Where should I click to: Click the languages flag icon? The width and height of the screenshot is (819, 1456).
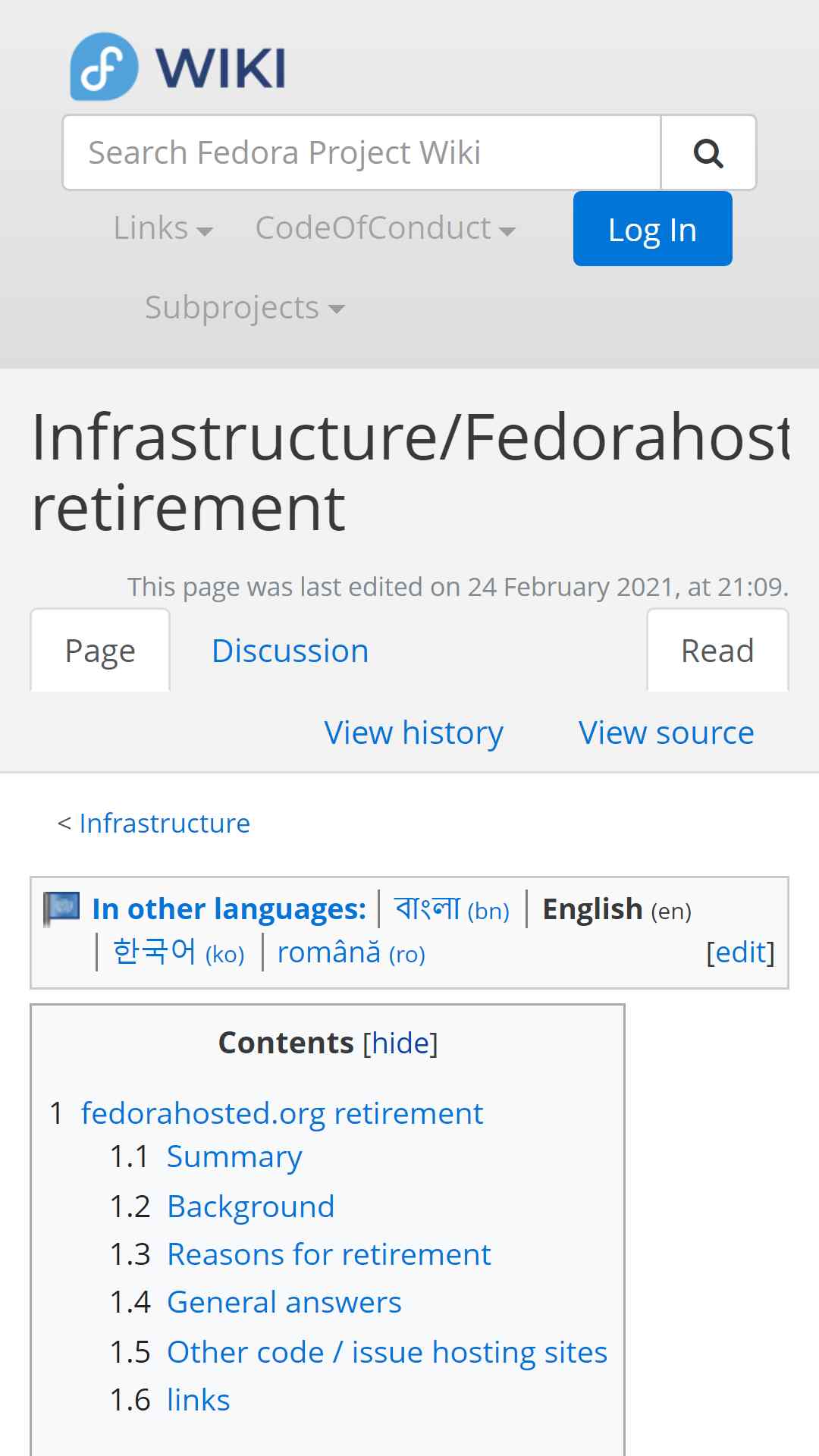click(x=62, y=908)
